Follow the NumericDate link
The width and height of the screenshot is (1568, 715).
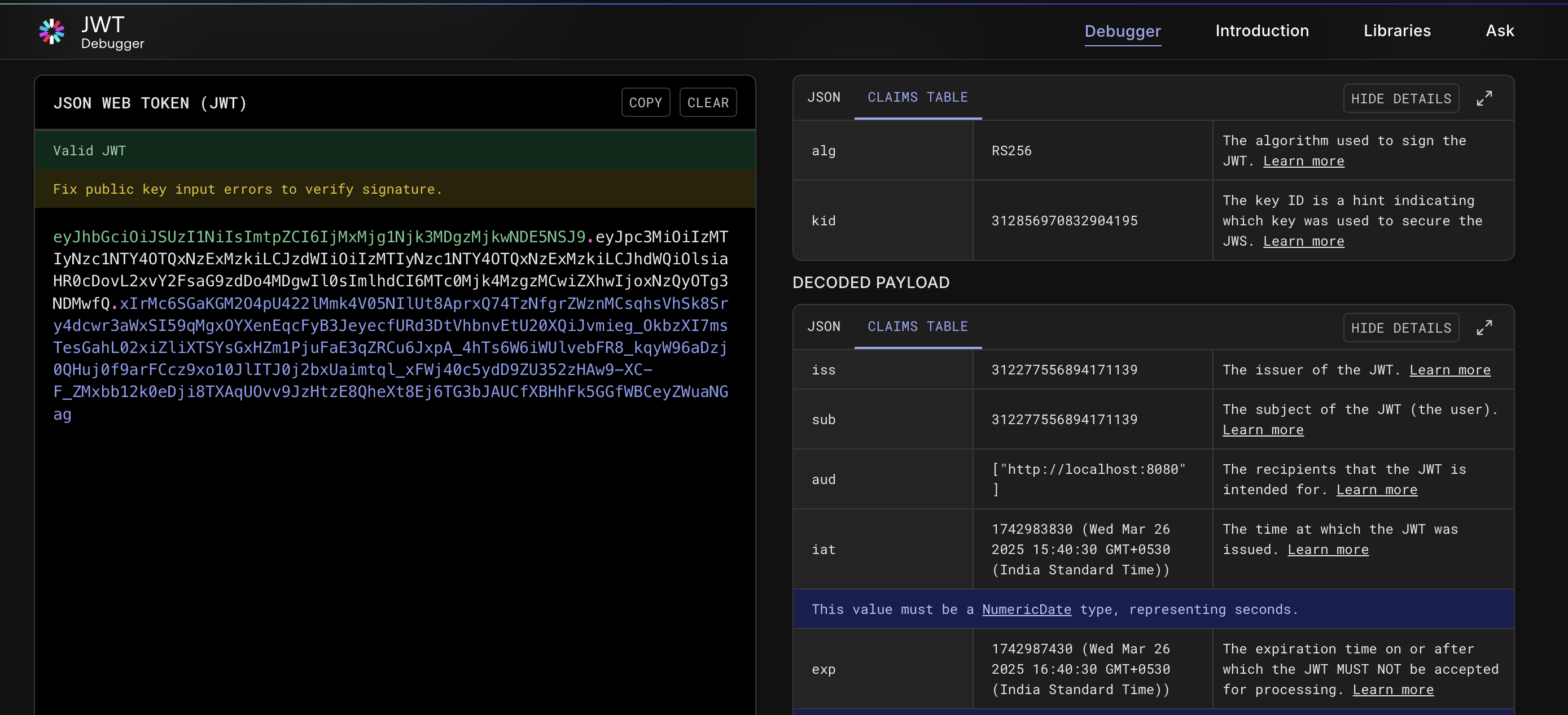coord(1026,609)
